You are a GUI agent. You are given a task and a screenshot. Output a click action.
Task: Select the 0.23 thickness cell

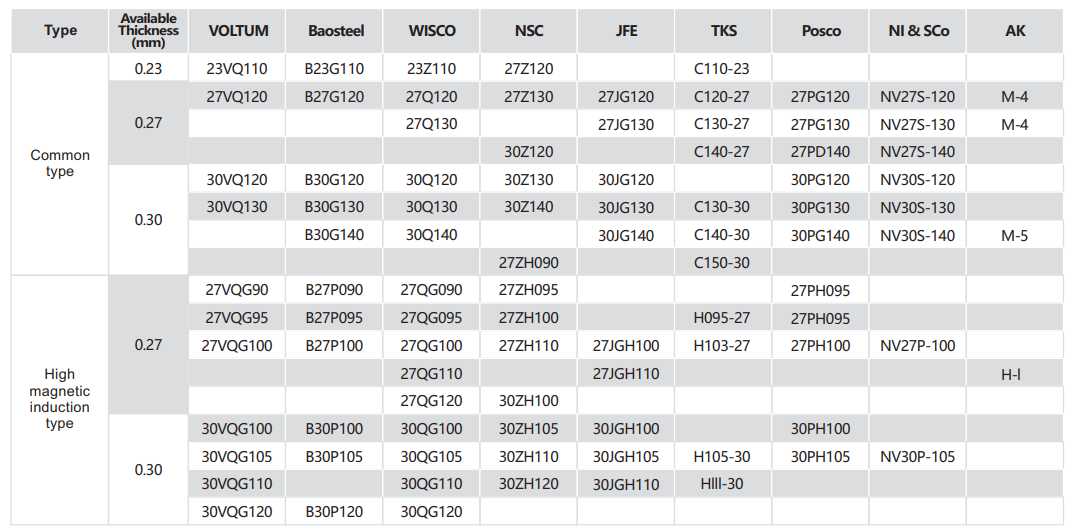click(x=148, y=69)
